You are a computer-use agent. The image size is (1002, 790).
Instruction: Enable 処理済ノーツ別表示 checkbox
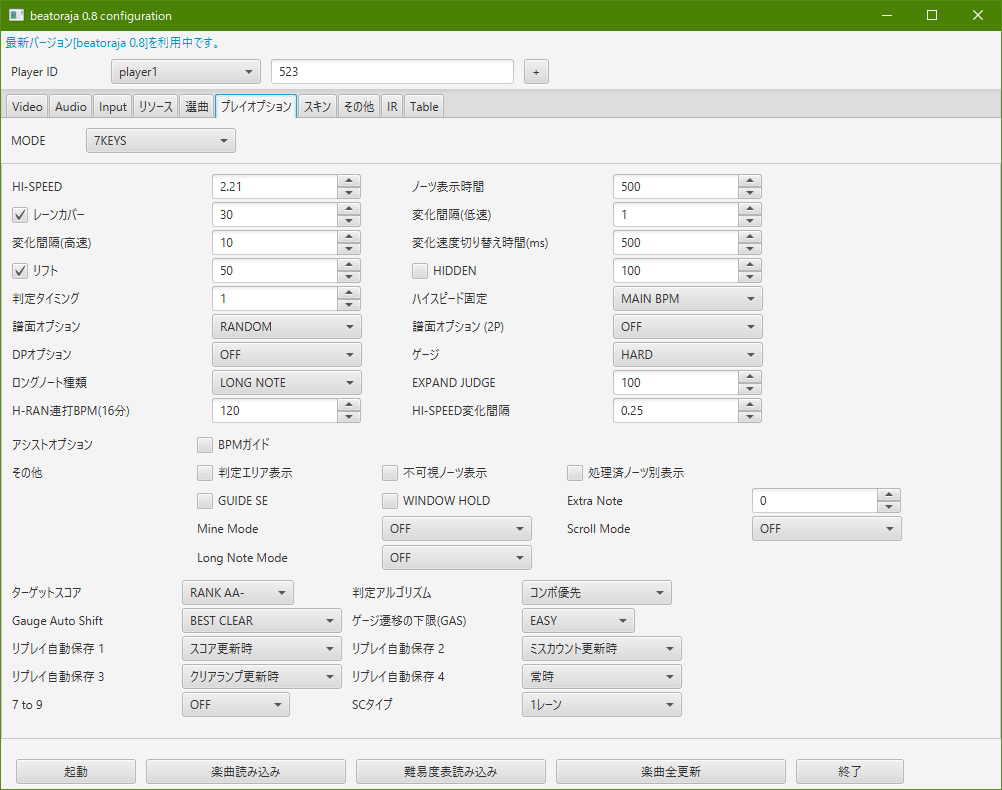click(575, 473)
